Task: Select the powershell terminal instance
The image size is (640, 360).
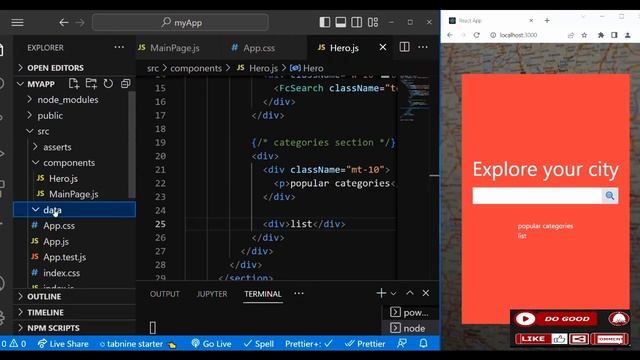Action: coord(410,312)
